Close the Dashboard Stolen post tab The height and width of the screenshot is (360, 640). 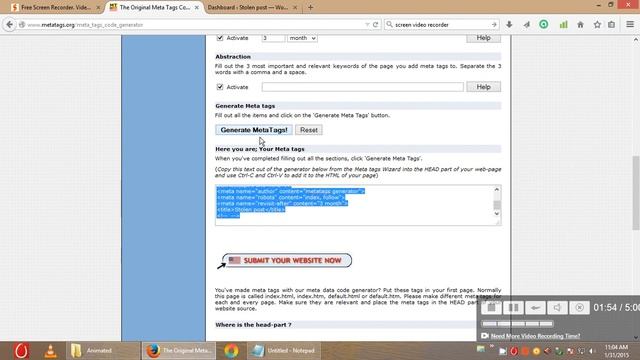295,7
